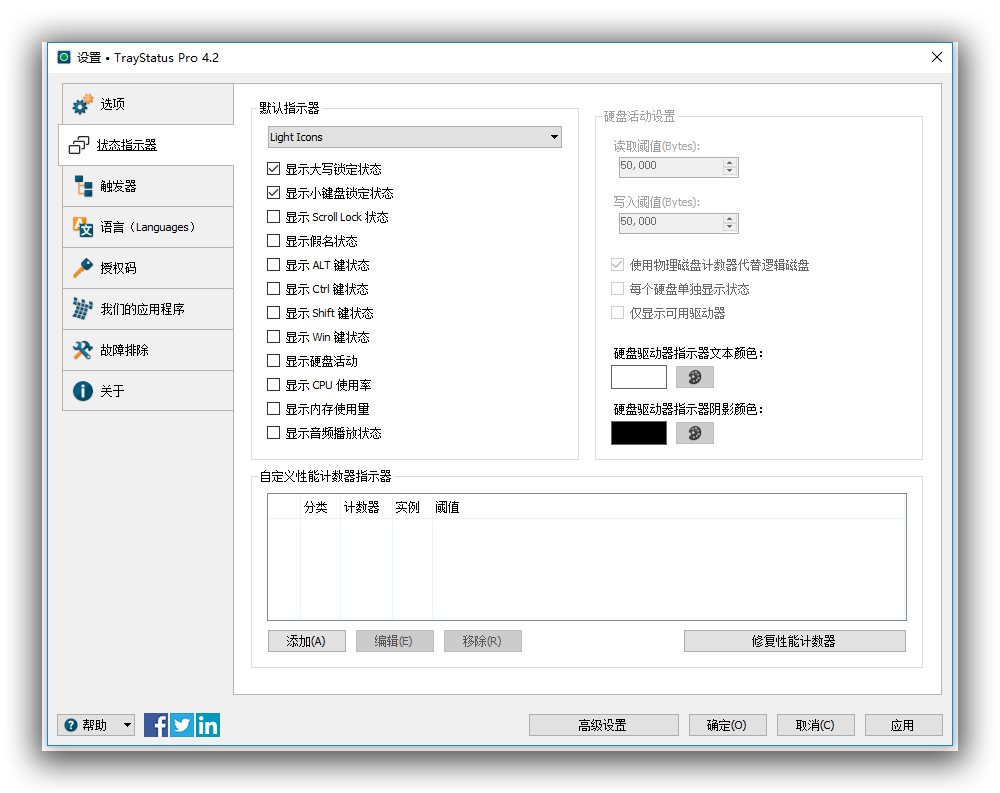Uncheck 显示小键盘锁定状态

click(274, 193)
